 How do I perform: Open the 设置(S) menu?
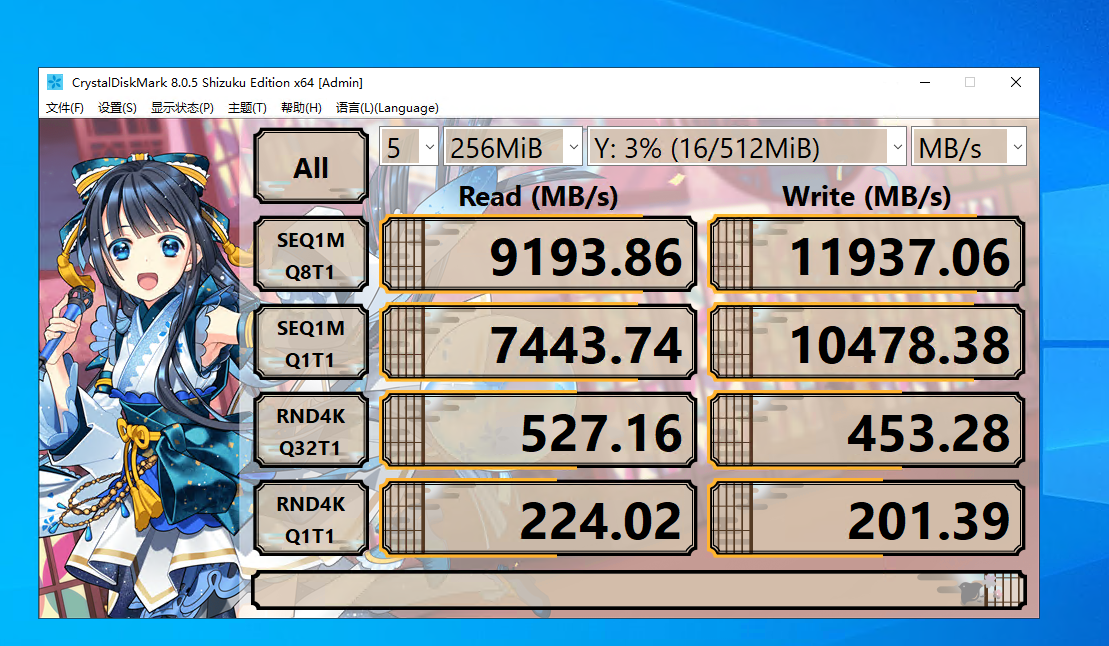[x=117, y=108]
